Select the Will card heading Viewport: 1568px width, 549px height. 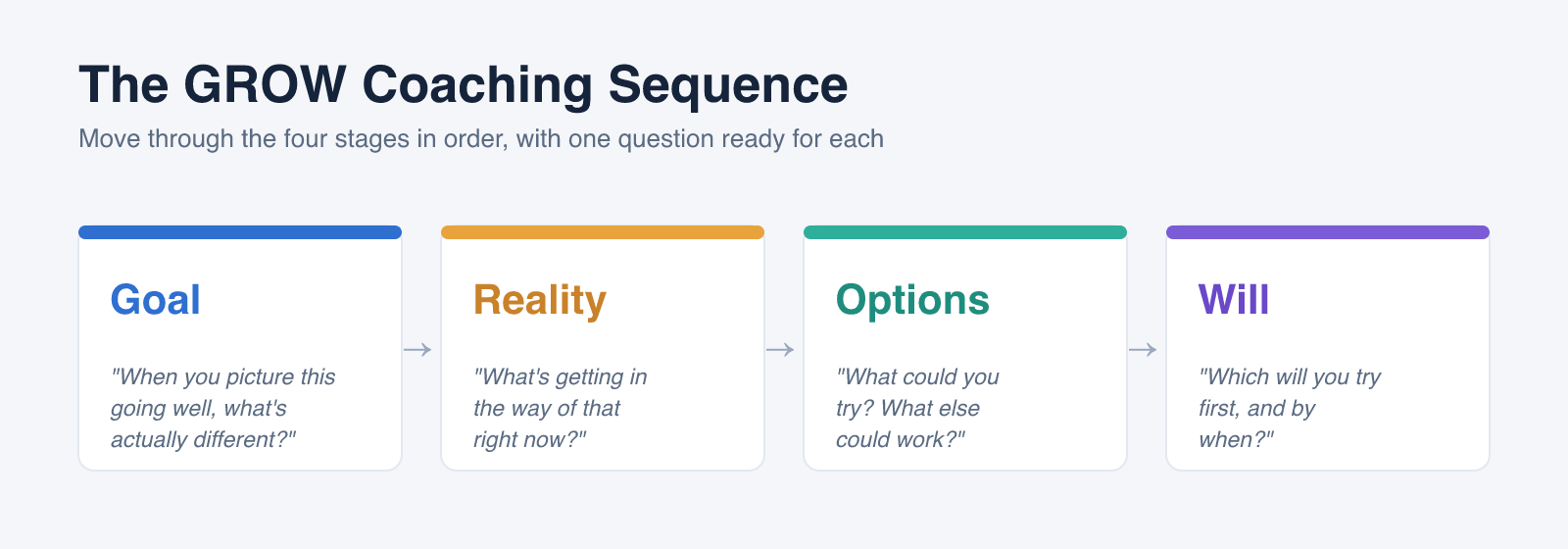[1234, 300]
